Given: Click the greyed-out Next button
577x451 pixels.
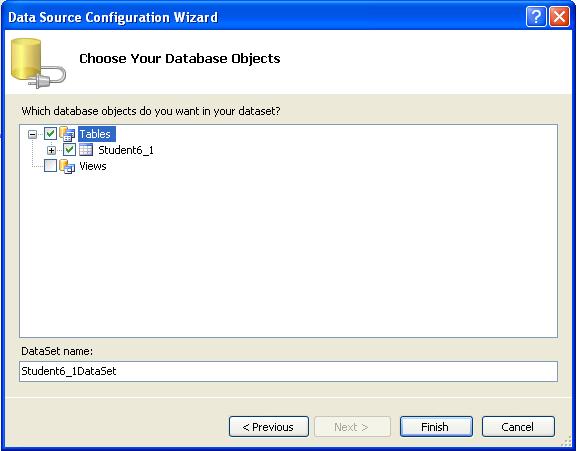Looking at the screenshot, I should pyautogui.click(x=352, y=427).
